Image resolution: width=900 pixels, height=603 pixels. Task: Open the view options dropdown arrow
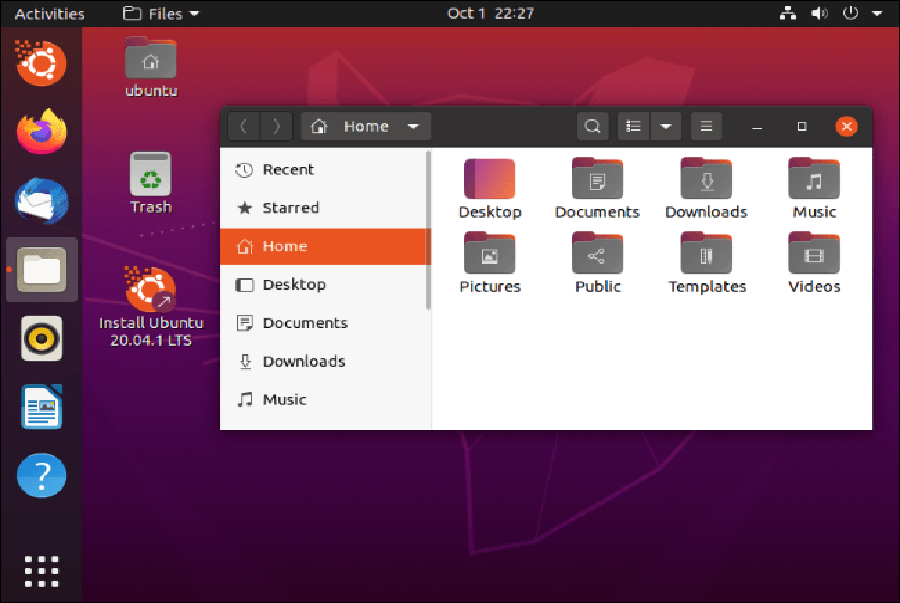[666, 126]
